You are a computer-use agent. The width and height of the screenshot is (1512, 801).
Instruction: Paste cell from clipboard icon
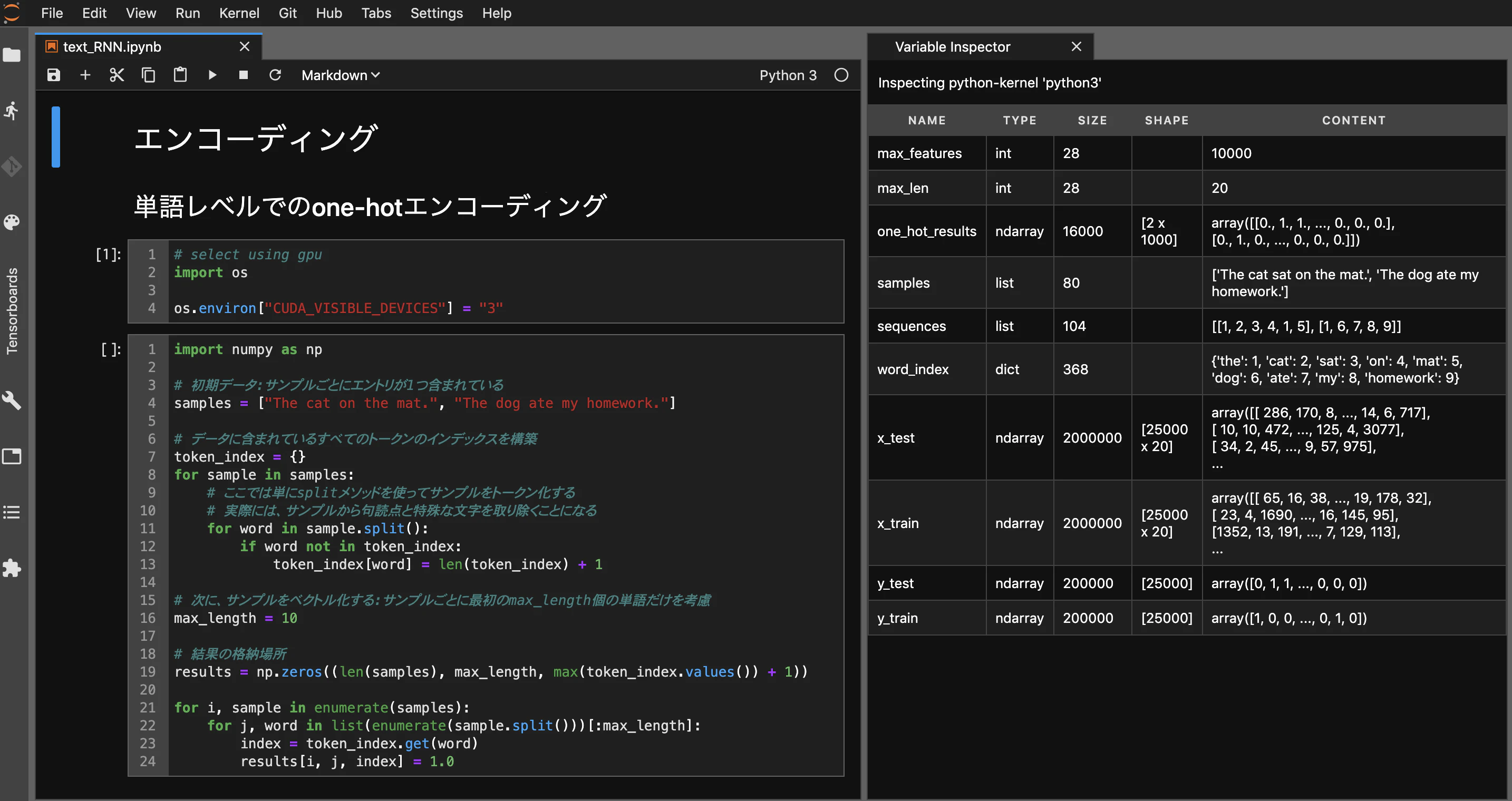pyautogui.click(x=180, y=75)
